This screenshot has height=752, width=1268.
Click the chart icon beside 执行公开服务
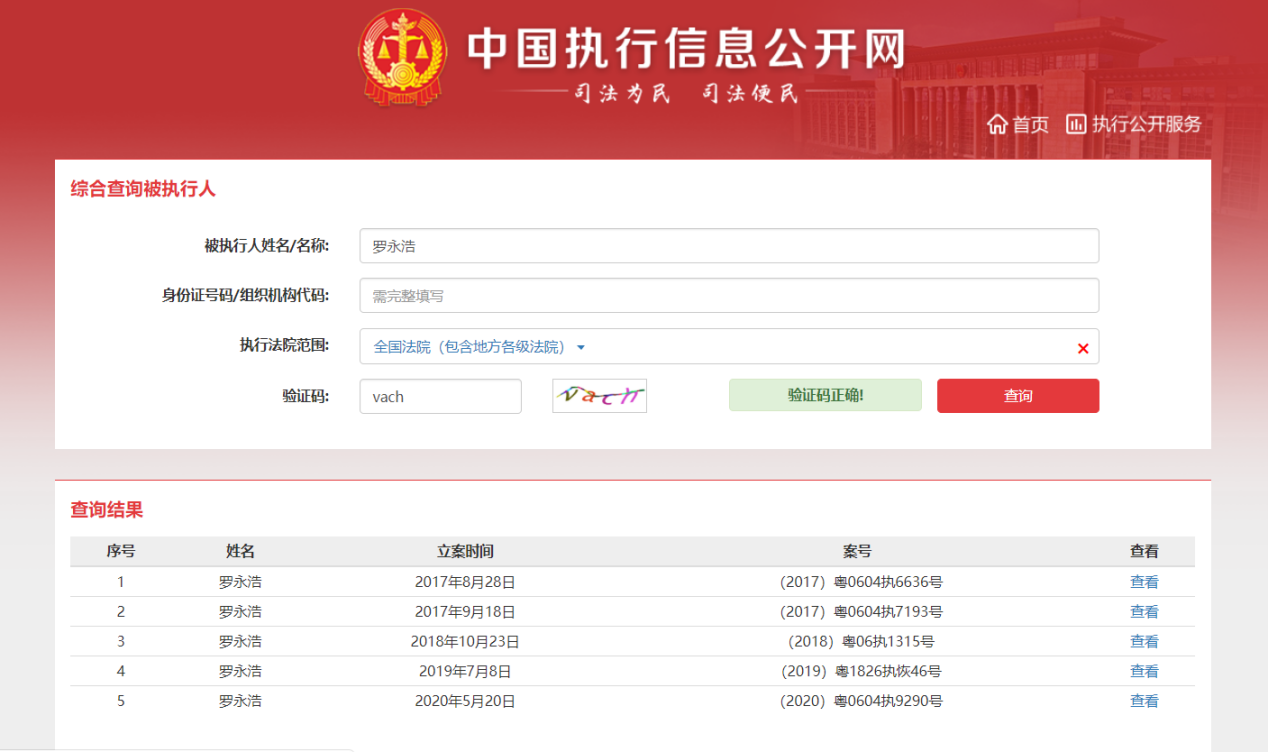(1076, 124)
